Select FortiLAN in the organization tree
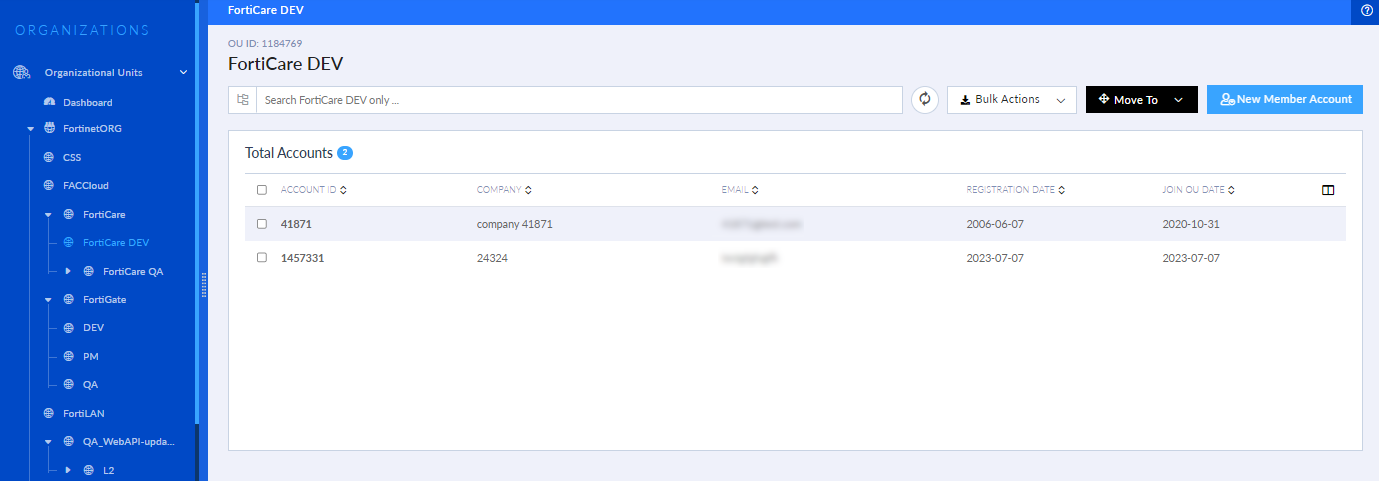Viewport: 1379px width, 481px height. coord(83,413)
